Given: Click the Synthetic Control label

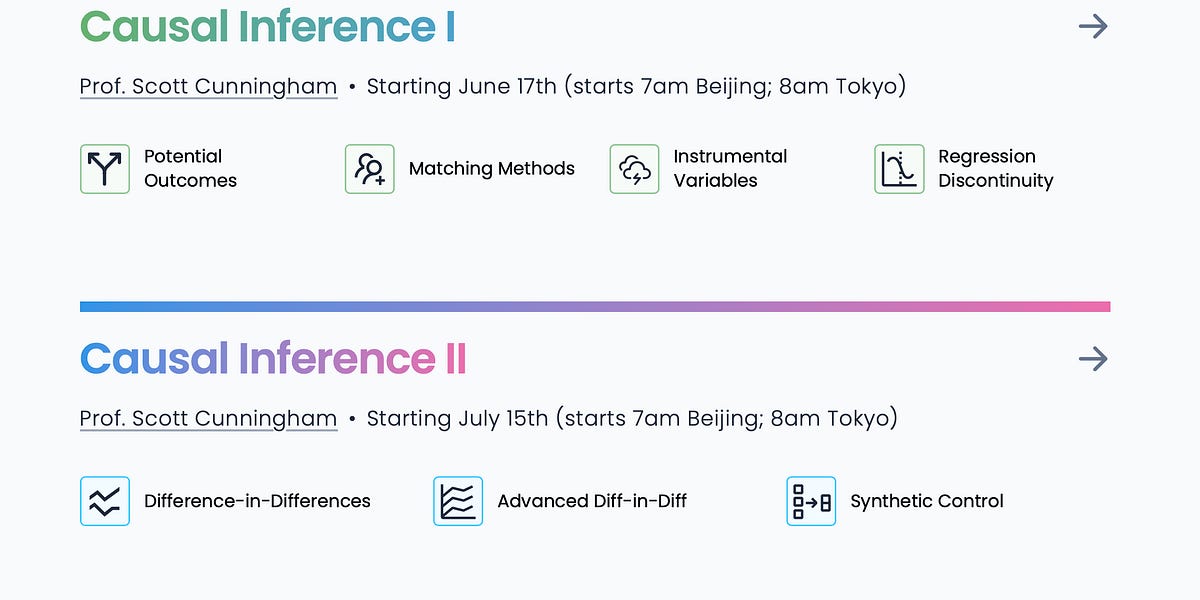Looking at the screenshot, I should coord(926,501).
